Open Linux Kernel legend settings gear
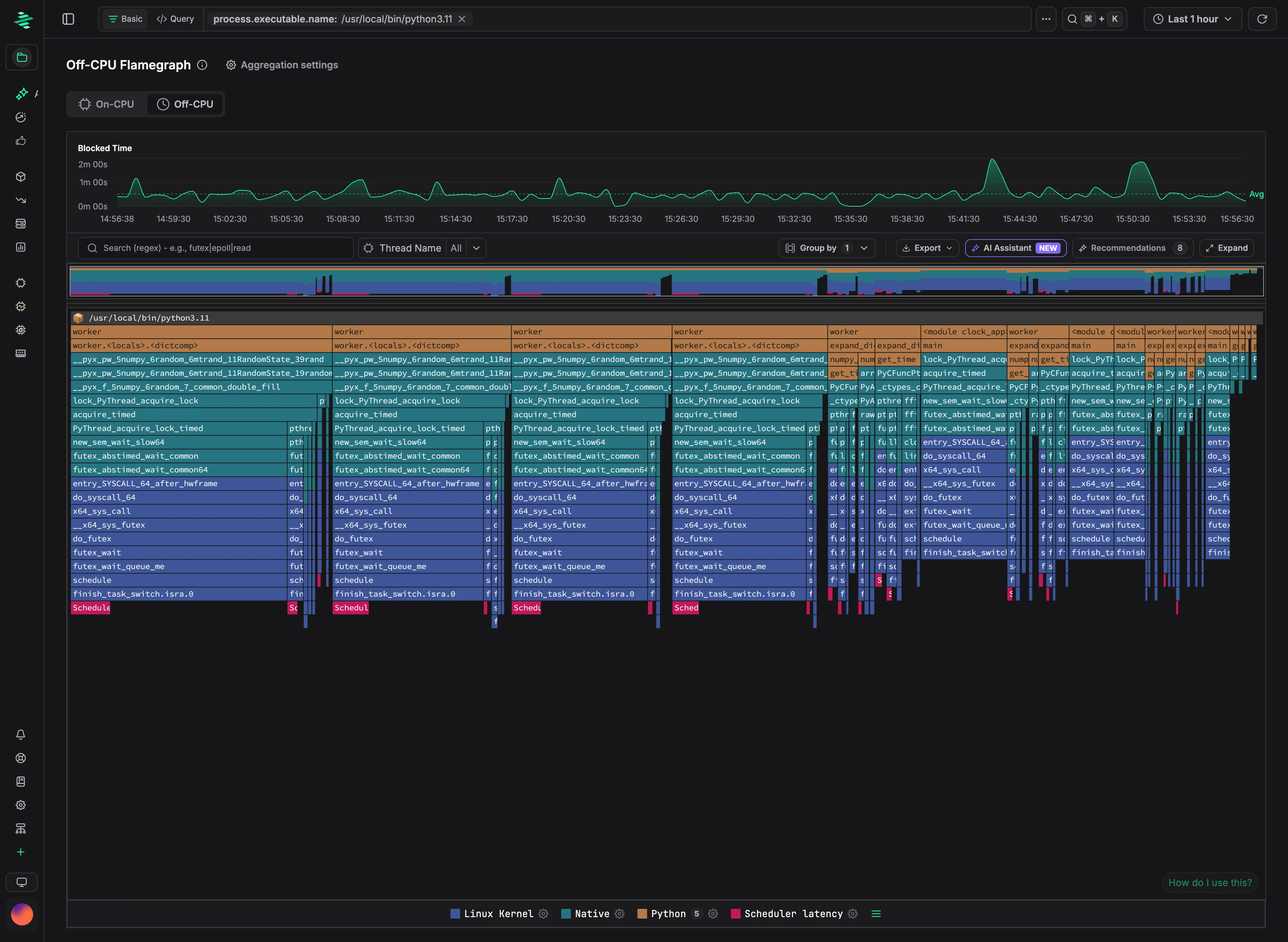This screenshot has height=942, width=1288. click(544, 913)
